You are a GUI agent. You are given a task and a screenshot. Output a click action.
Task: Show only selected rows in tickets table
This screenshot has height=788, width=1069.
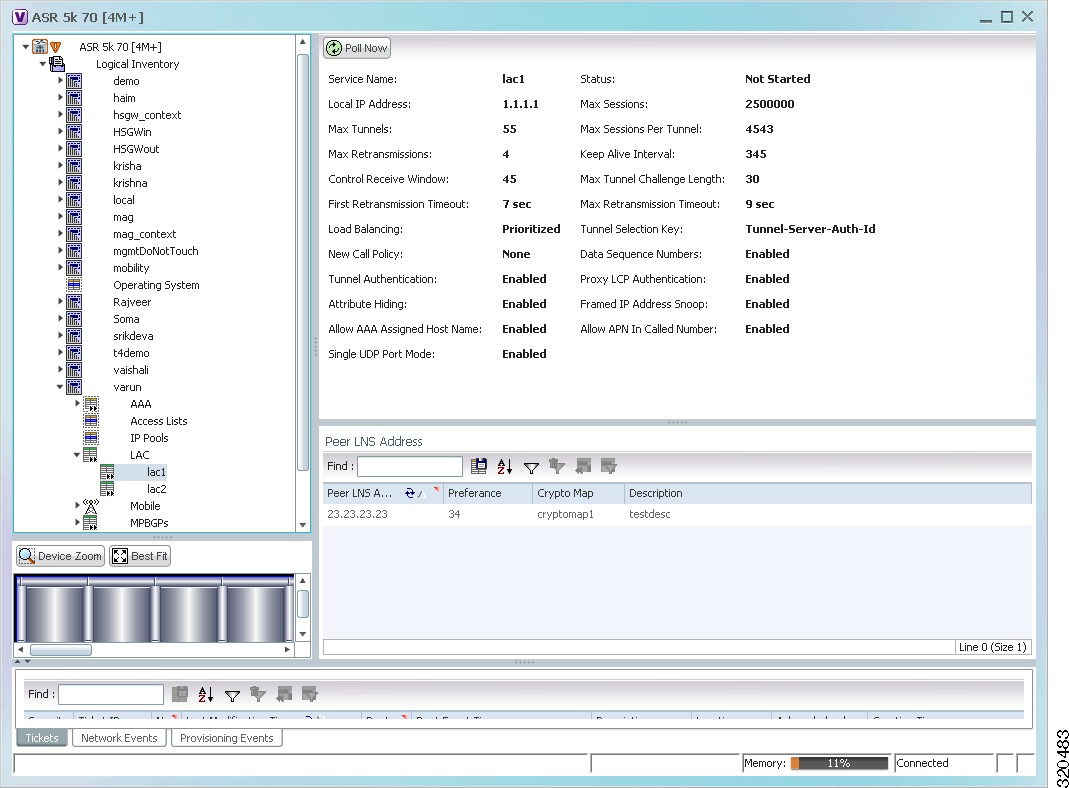tap(310, 694)
